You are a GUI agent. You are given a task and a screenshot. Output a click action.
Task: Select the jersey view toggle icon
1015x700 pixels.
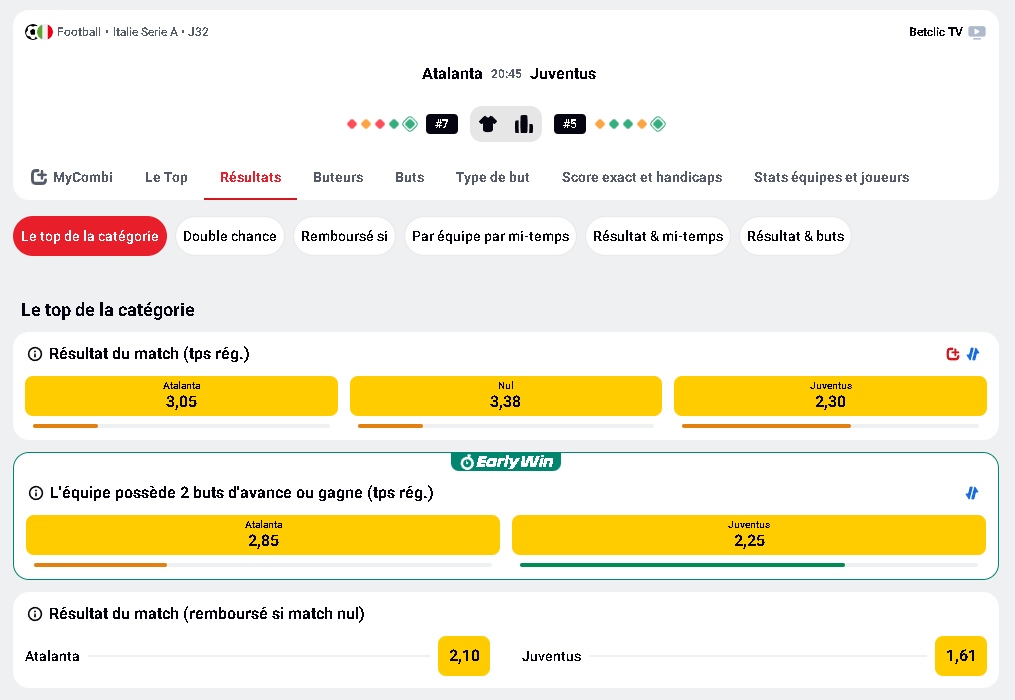pyautogui.click(x=489, y=123)
